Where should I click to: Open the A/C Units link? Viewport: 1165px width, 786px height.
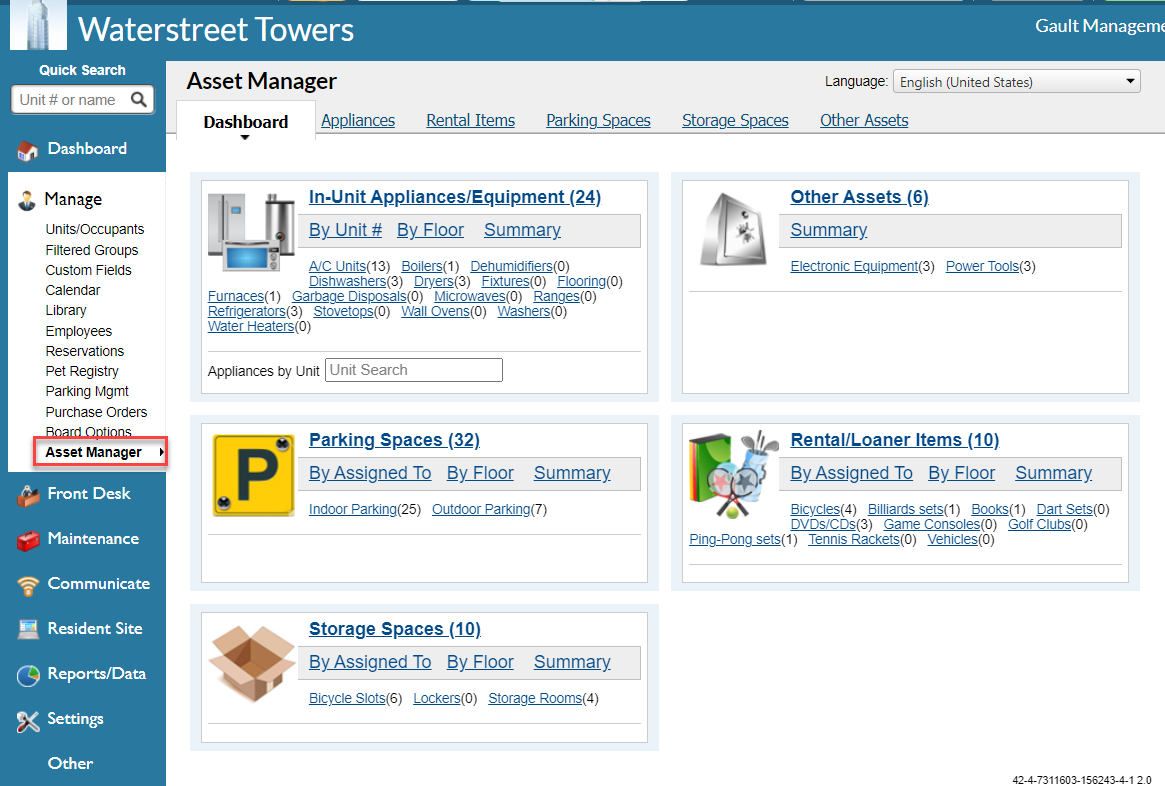point(337,266)
